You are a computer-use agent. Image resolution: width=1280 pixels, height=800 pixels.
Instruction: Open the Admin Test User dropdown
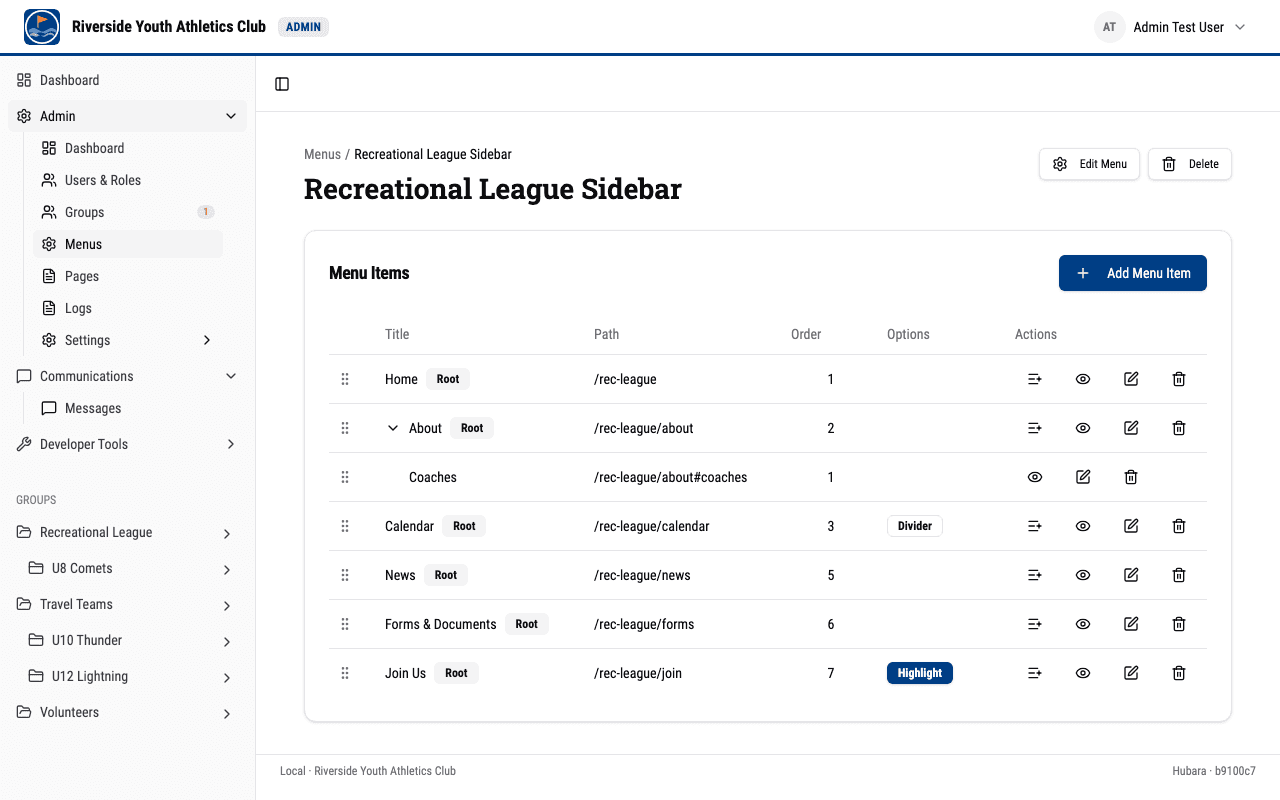(1171, 27)
